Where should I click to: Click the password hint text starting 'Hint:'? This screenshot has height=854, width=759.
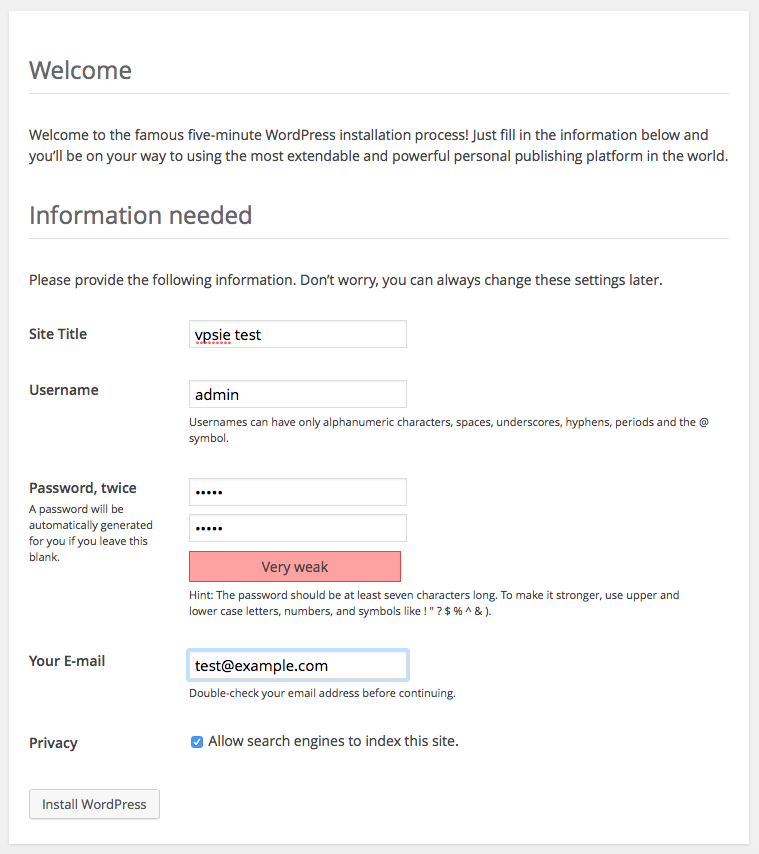click(x=434, y=603)
